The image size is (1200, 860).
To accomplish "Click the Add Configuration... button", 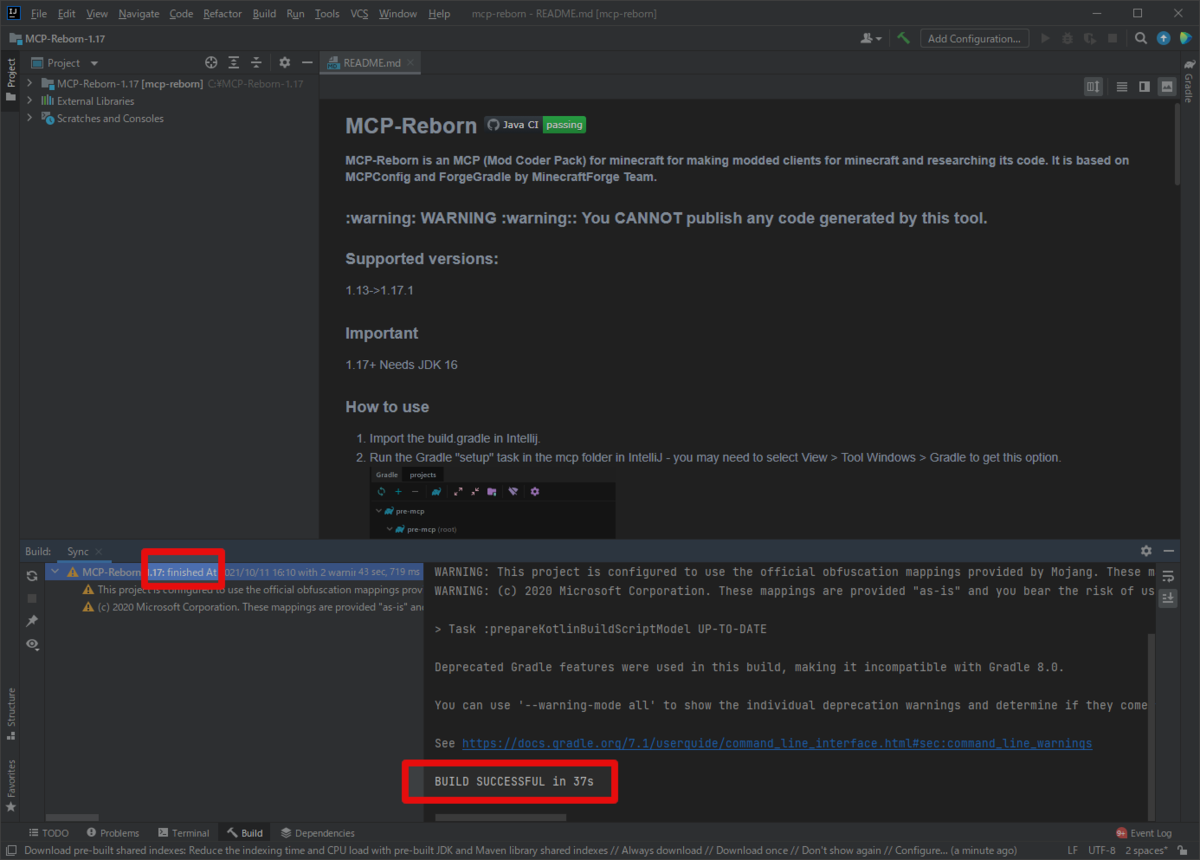I will (x=973, y=38).
